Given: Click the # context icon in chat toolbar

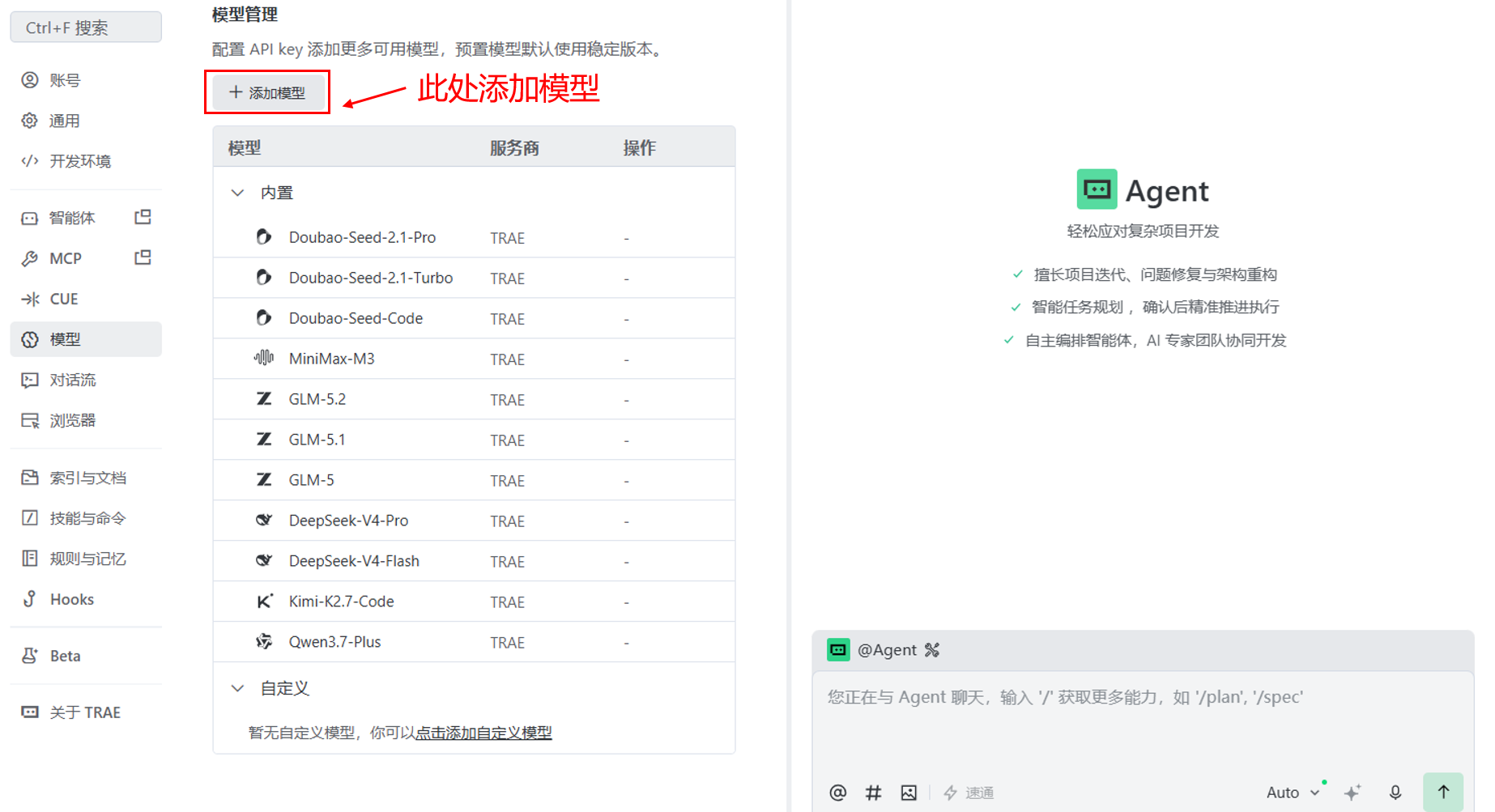Looking at the screenshot, I should [x=873, y=793].
